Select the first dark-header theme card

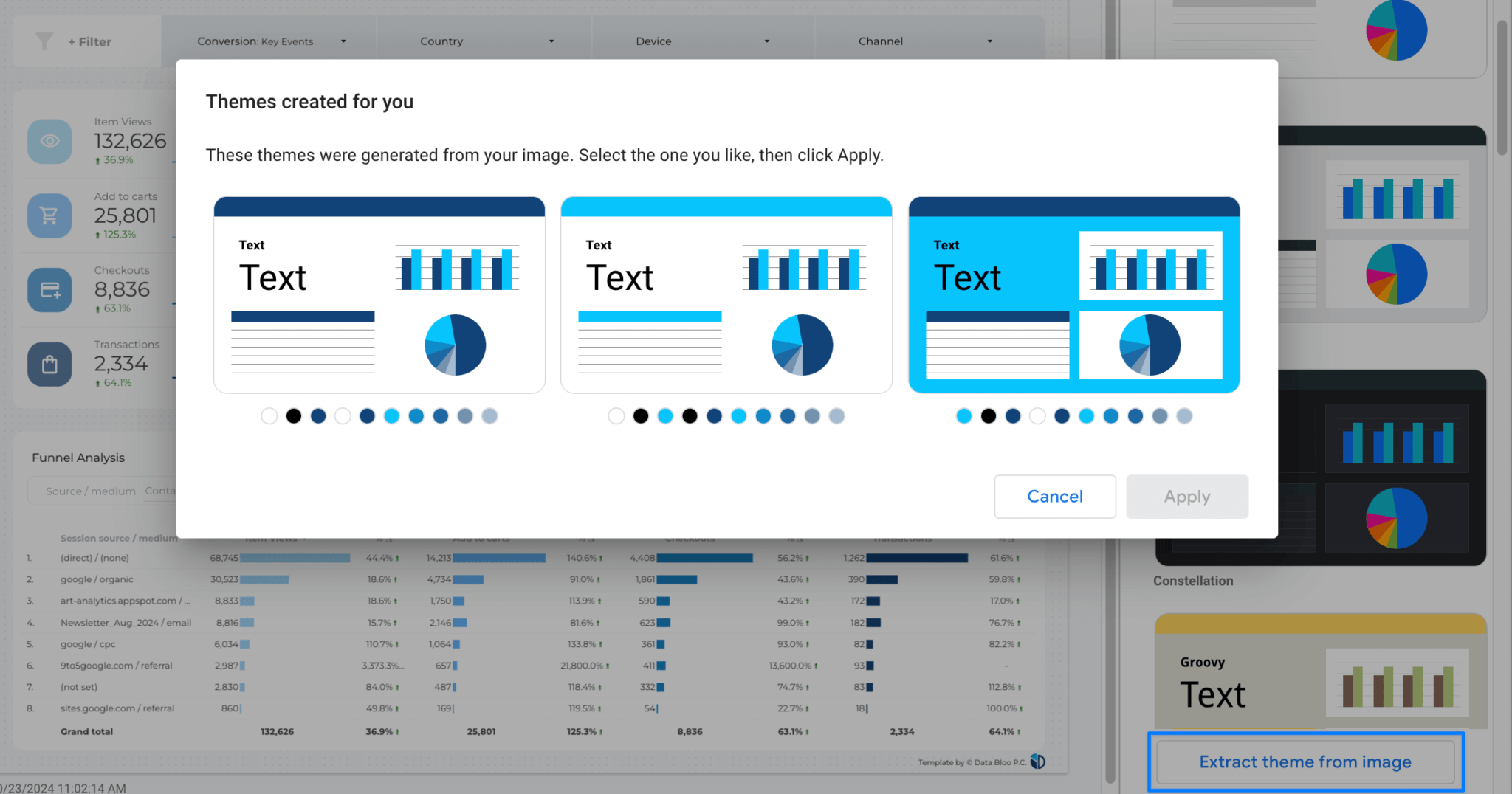tap(379, 294)
